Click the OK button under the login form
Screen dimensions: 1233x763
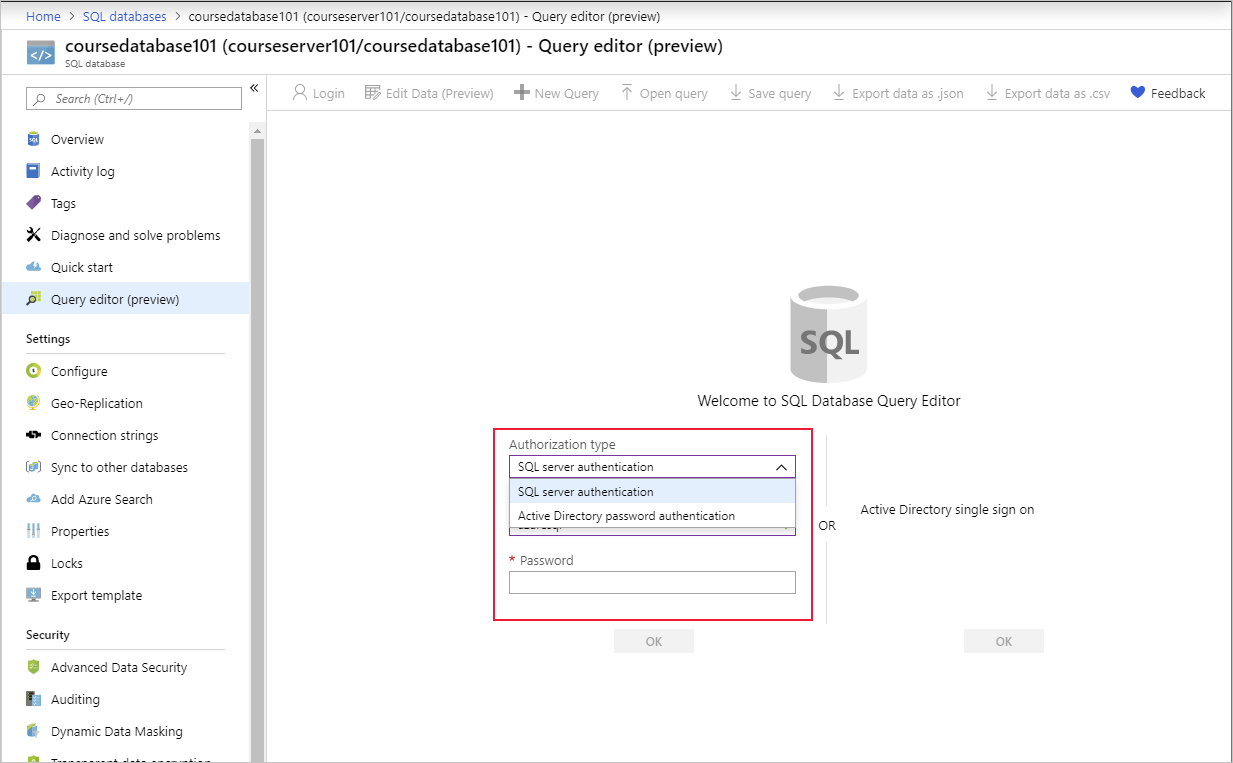(654, 640)
